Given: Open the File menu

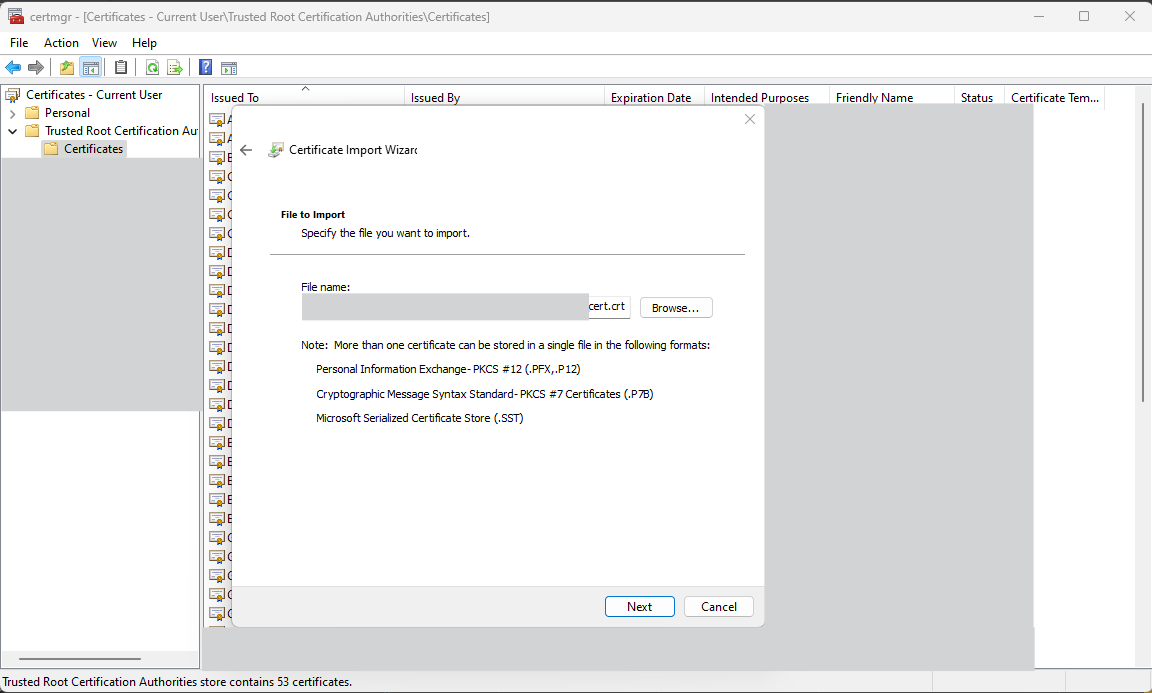Looking at the screenshot, I should click(x=19, y=43).
